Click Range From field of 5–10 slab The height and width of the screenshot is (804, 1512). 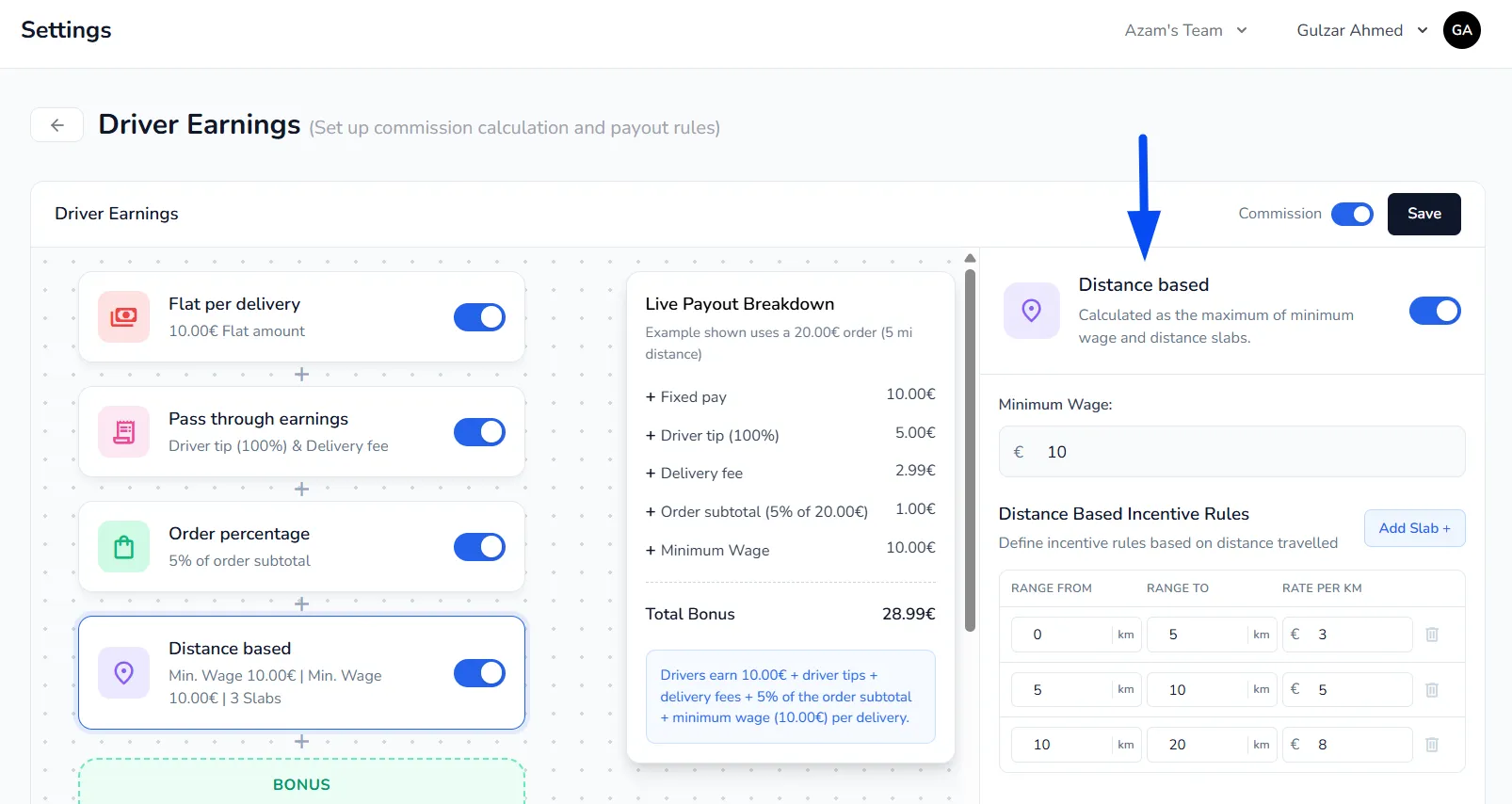tap(1076, 690)
